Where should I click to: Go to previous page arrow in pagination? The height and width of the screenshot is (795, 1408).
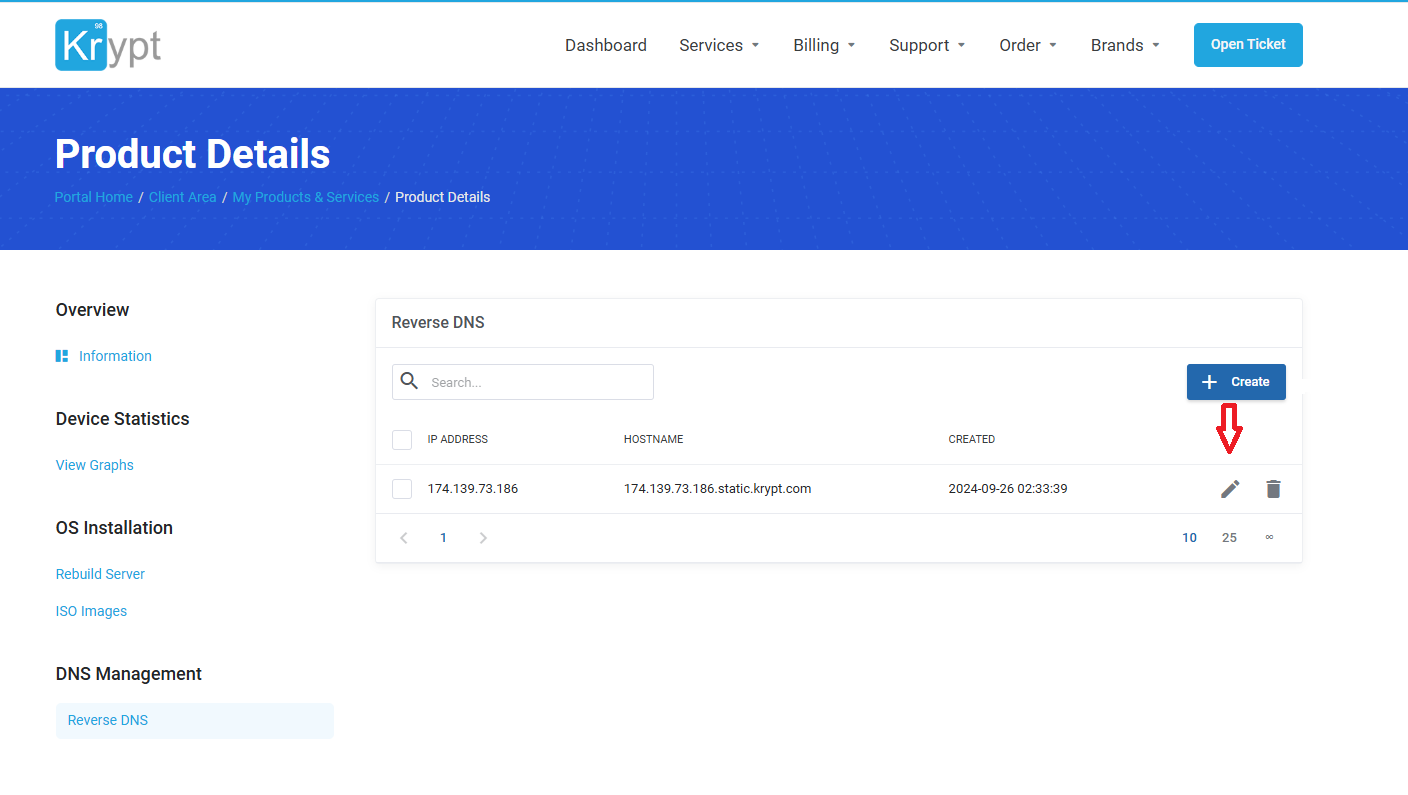[x=404, y=538]
